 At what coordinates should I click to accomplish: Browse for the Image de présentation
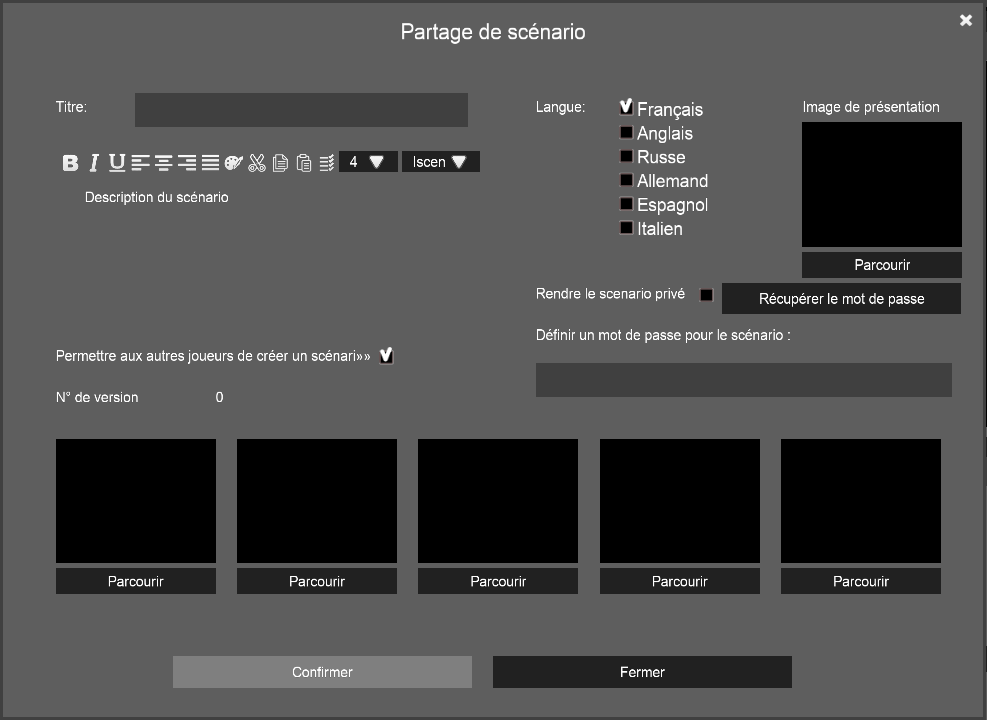(x=881, y=265)
